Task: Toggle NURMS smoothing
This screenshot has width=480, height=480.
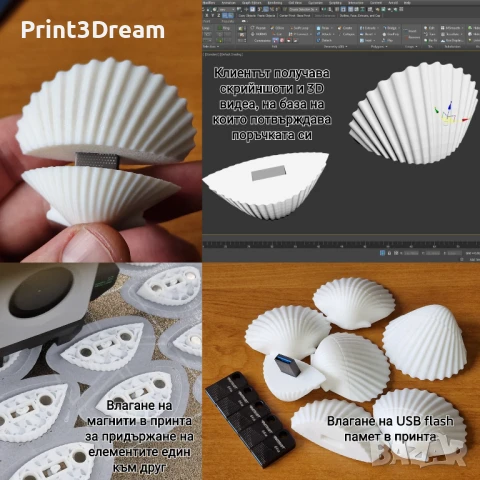Action: click(259, 34)
